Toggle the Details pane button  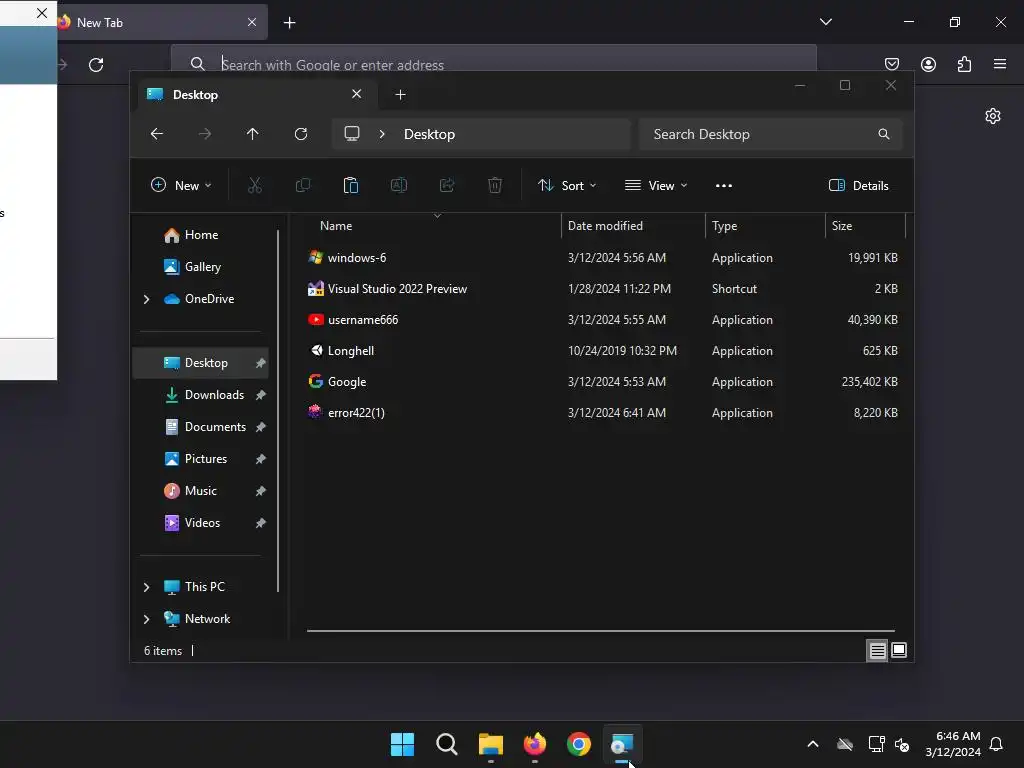[858, 185]
